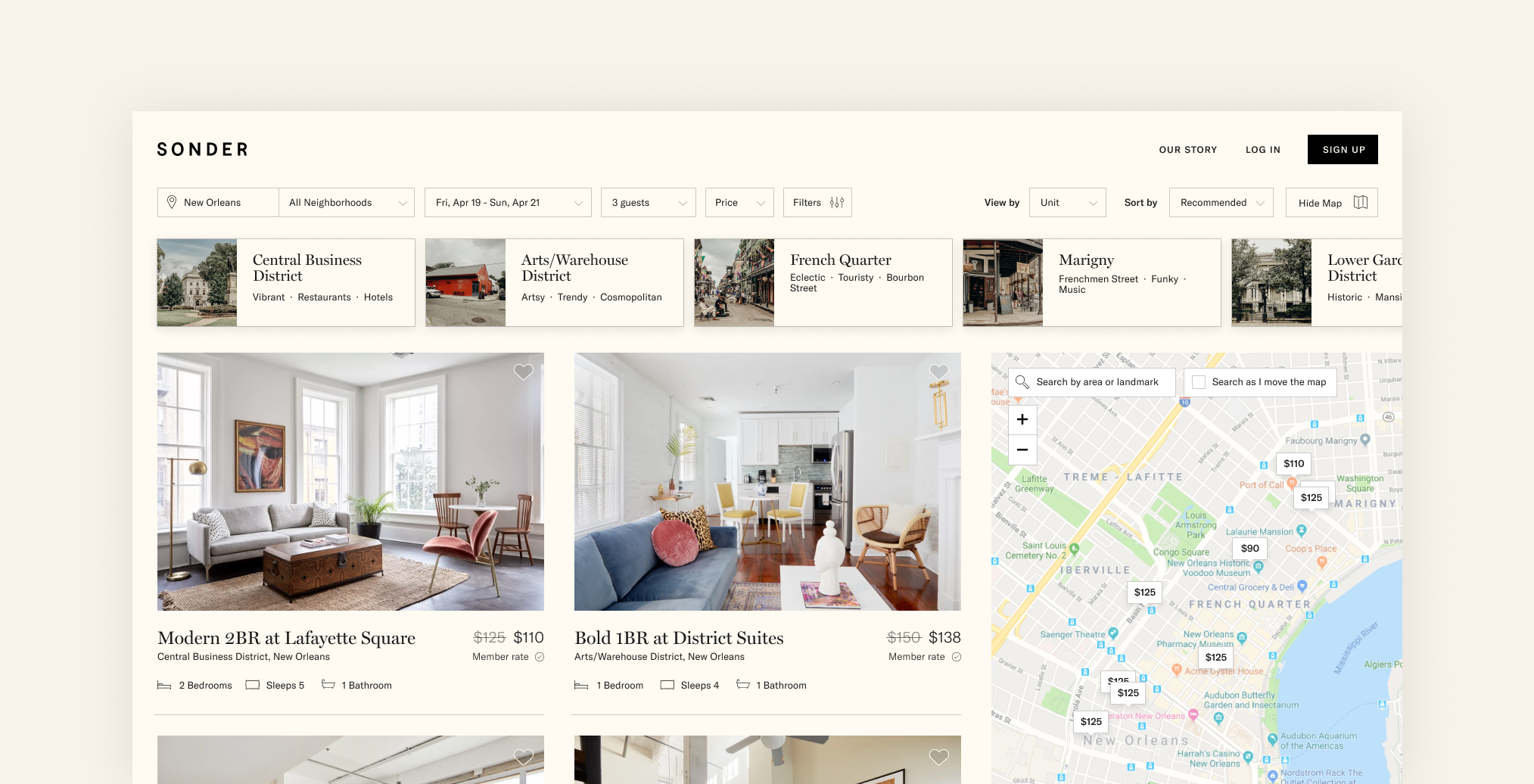Screen dimensions: 1534x784
Task: Click Search by area or landmark field
Action: [x=1092, y=382]
